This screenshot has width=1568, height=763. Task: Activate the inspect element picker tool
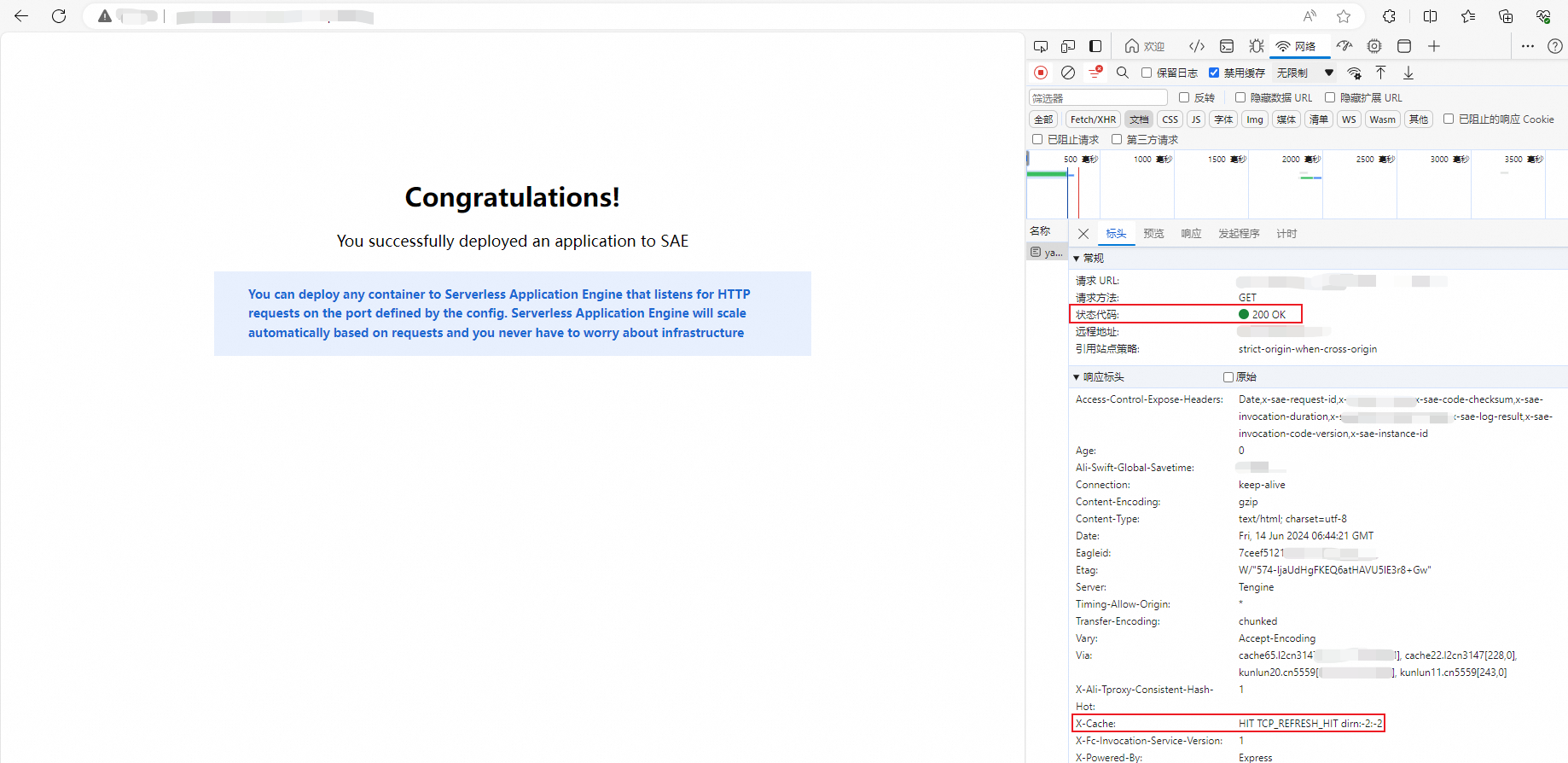tap(1041, 46)
